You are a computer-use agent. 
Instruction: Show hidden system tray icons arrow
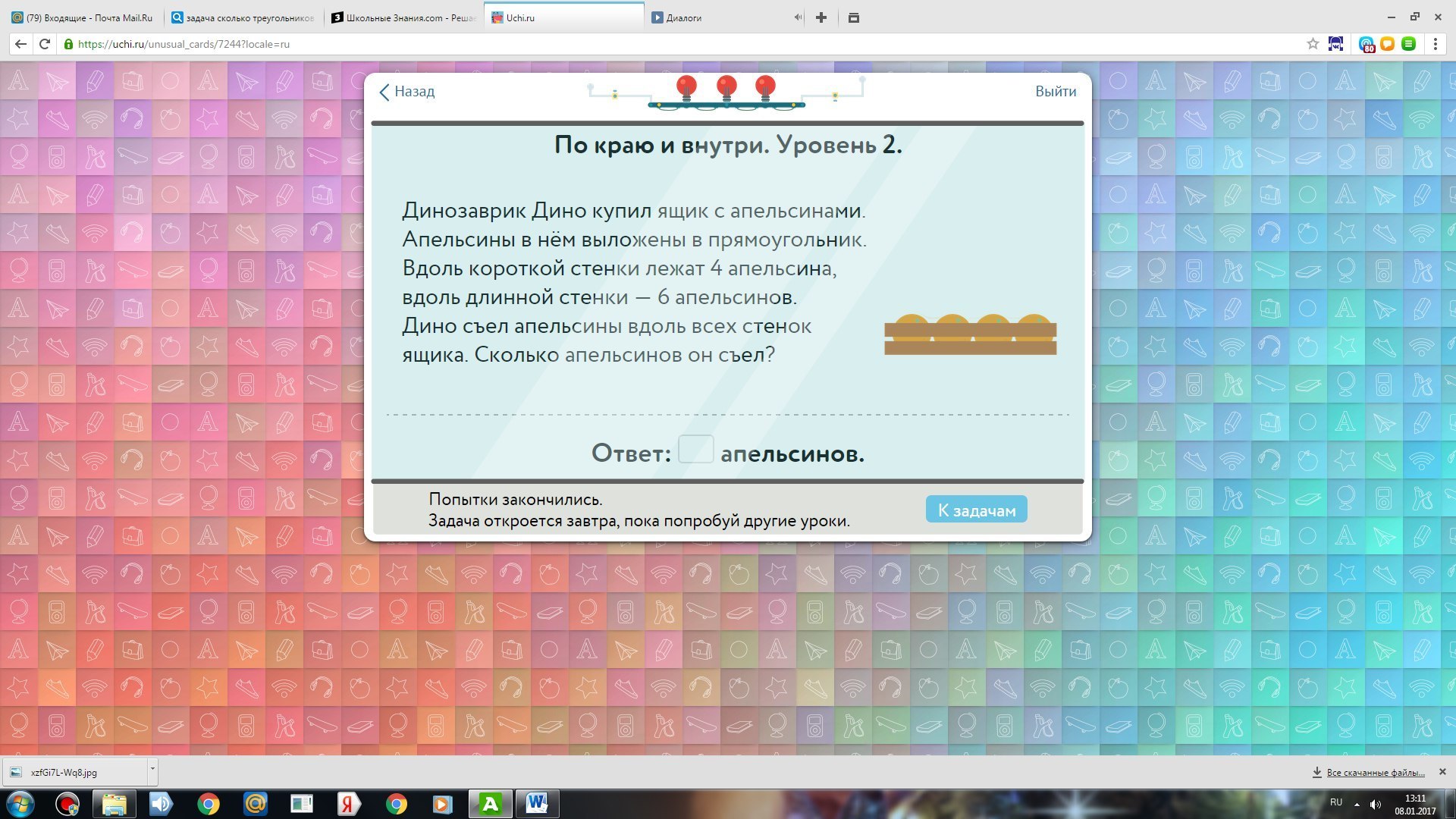(x=1357, y=805)
